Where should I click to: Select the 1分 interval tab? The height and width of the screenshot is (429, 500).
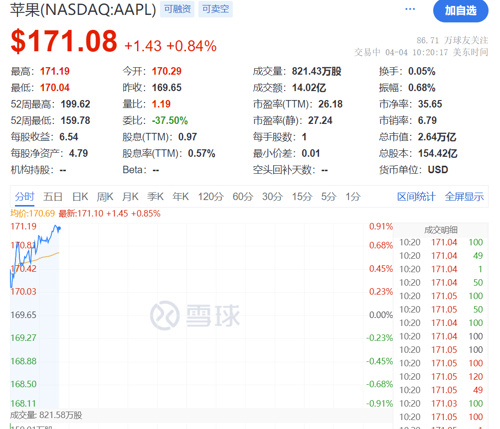coord(353,197)
